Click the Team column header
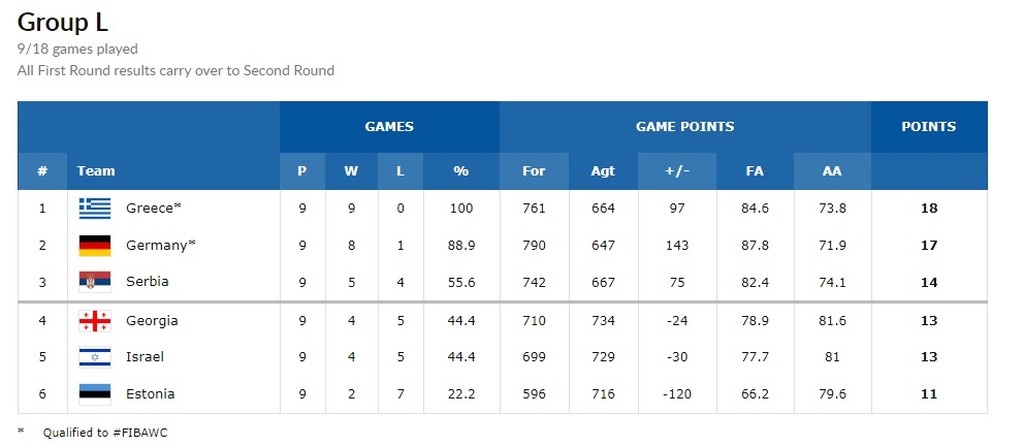 click(96, 171)
